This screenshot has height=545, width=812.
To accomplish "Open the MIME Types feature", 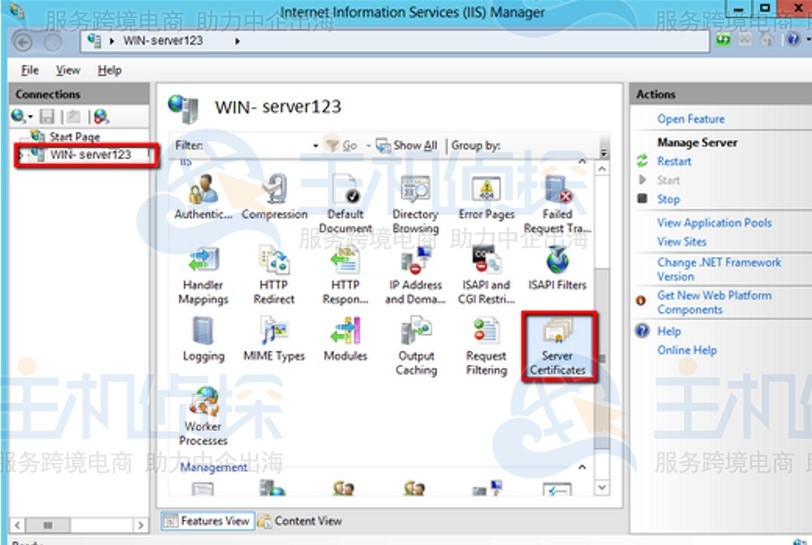I will coord(274,339).
